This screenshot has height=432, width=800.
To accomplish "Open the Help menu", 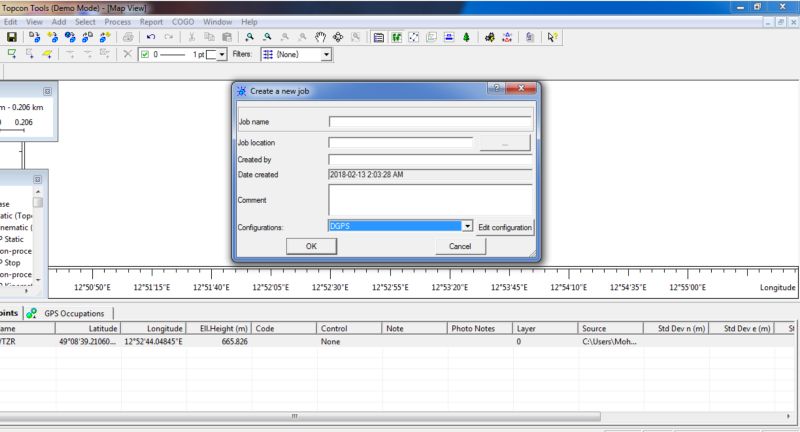I will (249, 22).
